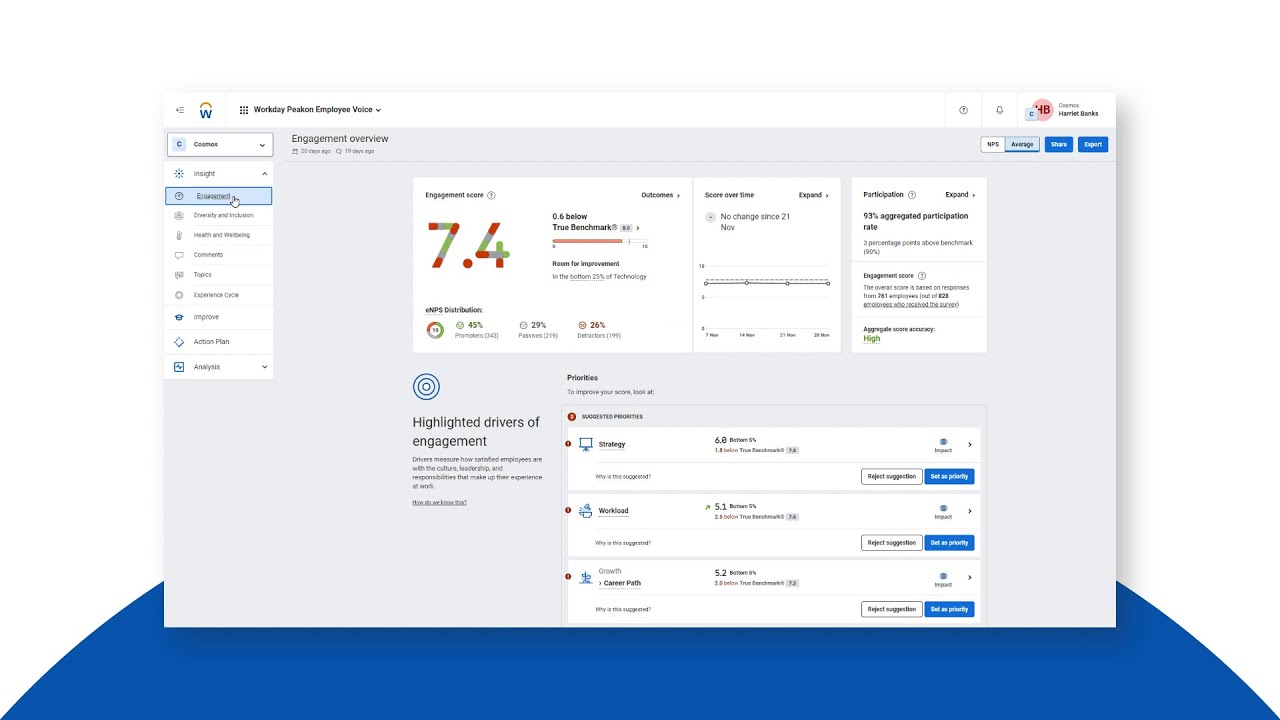Image resolution: width=1280 pixels, height=720 pixels.
Task: Open Workday Peakon Employee Voice dropdown
Action: [x=317, y=110]
